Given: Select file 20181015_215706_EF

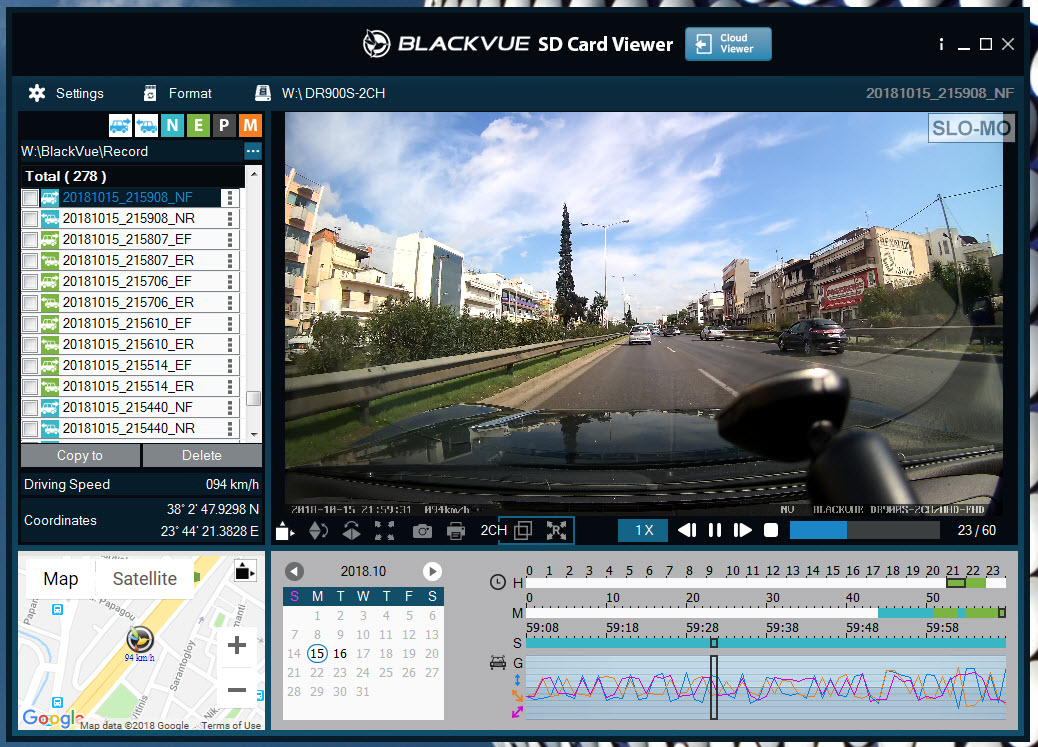Looking at the screenshot, I should click(x=127, y=281).
